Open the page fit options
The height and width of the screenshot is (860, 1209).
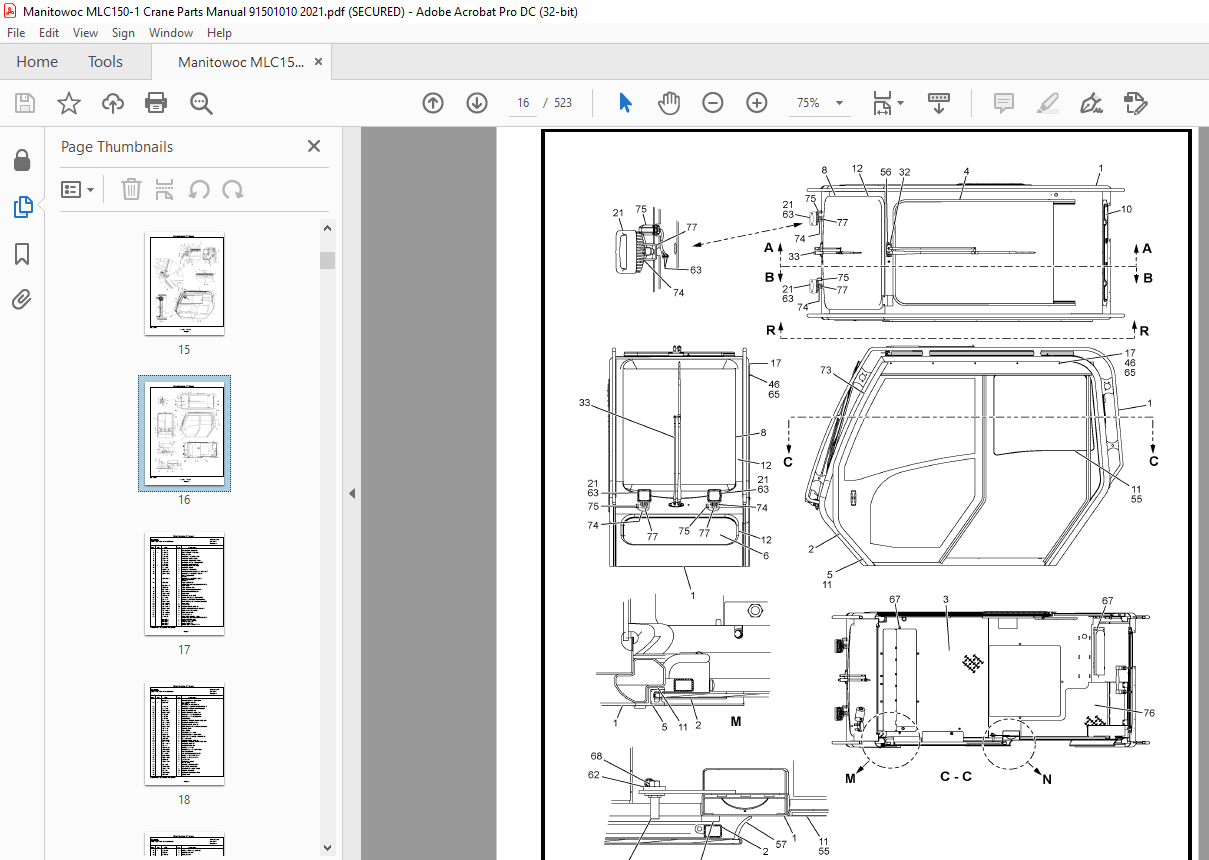click(888, 103)
